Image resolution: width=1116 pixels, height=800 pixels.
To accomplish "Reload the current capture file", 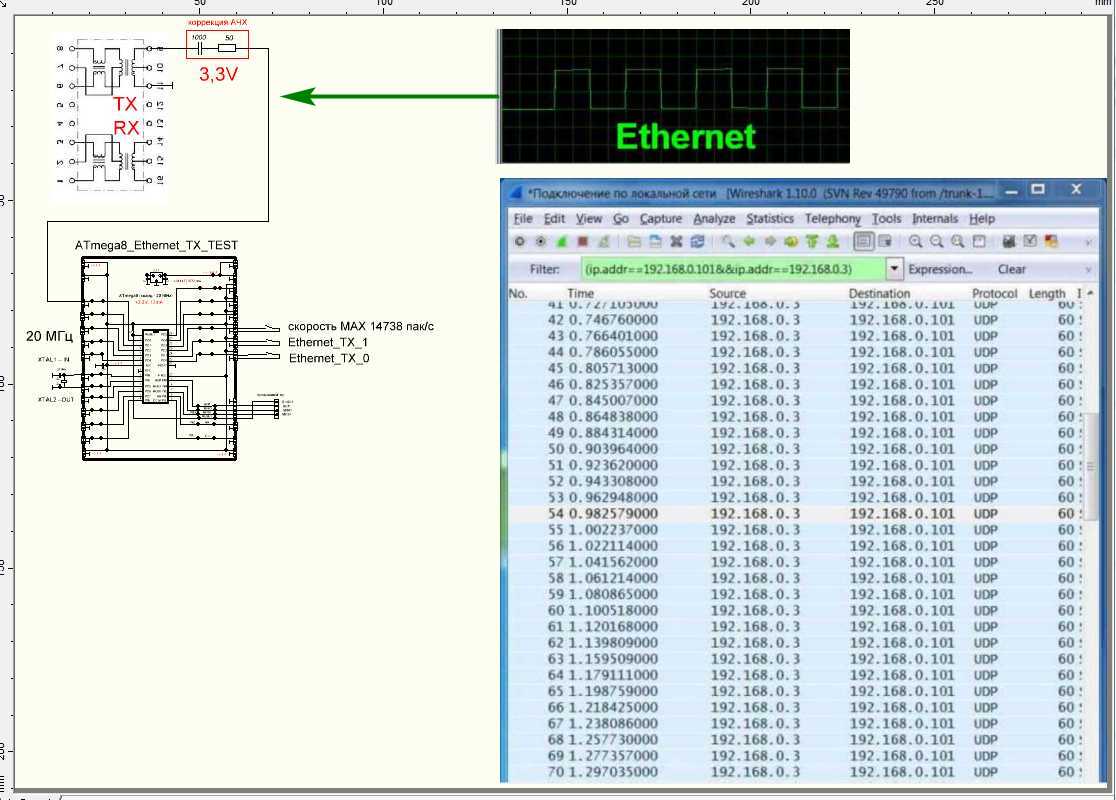I will [x=697, y=242].
